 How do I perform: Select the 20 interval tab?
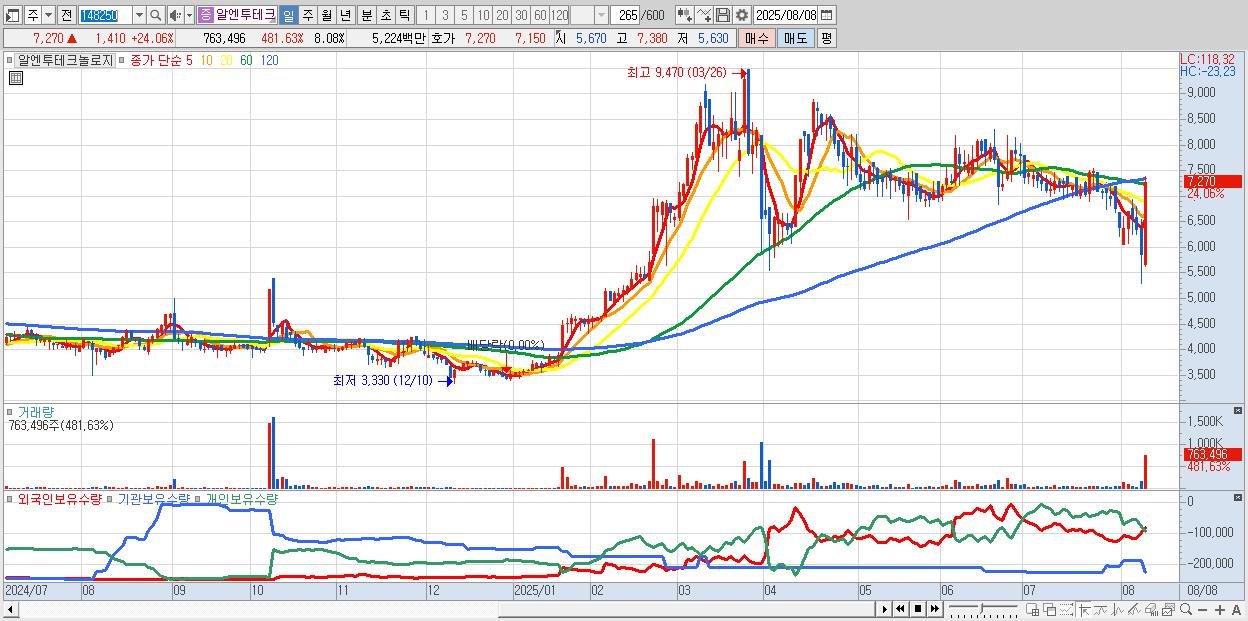click(x=502, y=15)
